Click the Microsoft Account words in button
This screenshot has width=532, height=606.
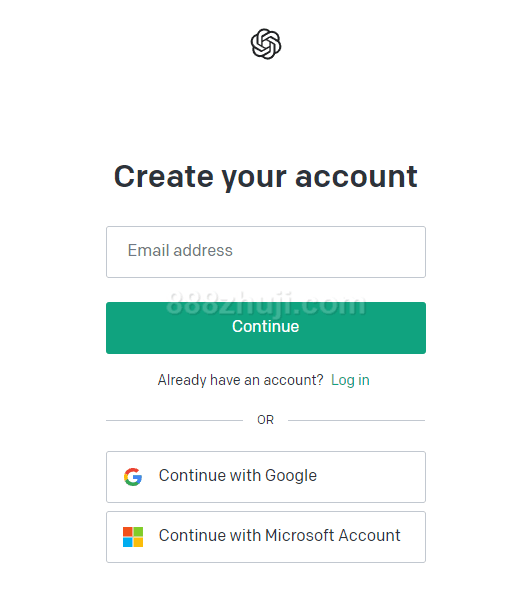[x=333, y=536]
